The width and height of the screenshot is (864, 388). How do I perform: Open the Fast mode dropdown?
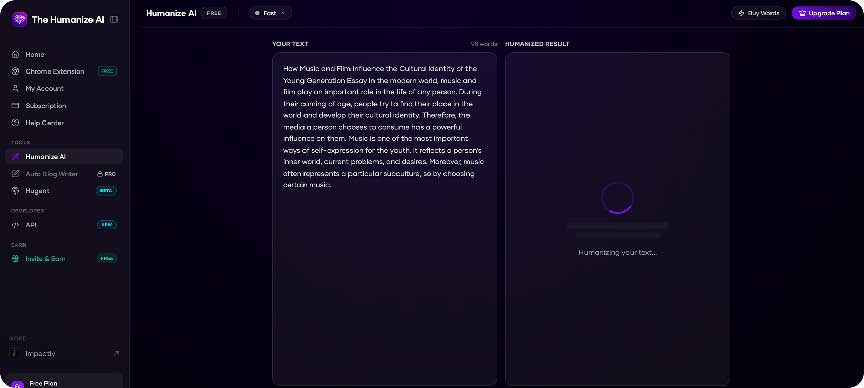coord(270,13)
